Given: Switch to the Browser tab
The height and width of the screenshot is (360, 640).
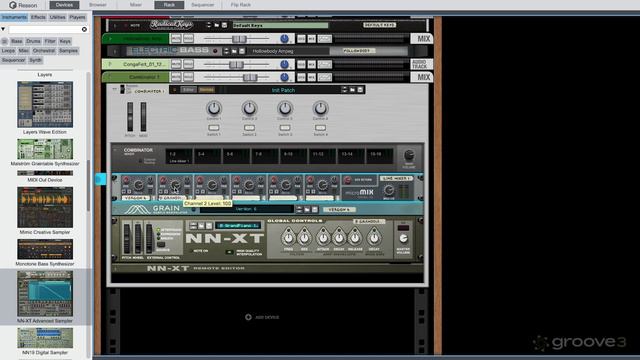Looking at the screenshot, I should pos(98,5).
